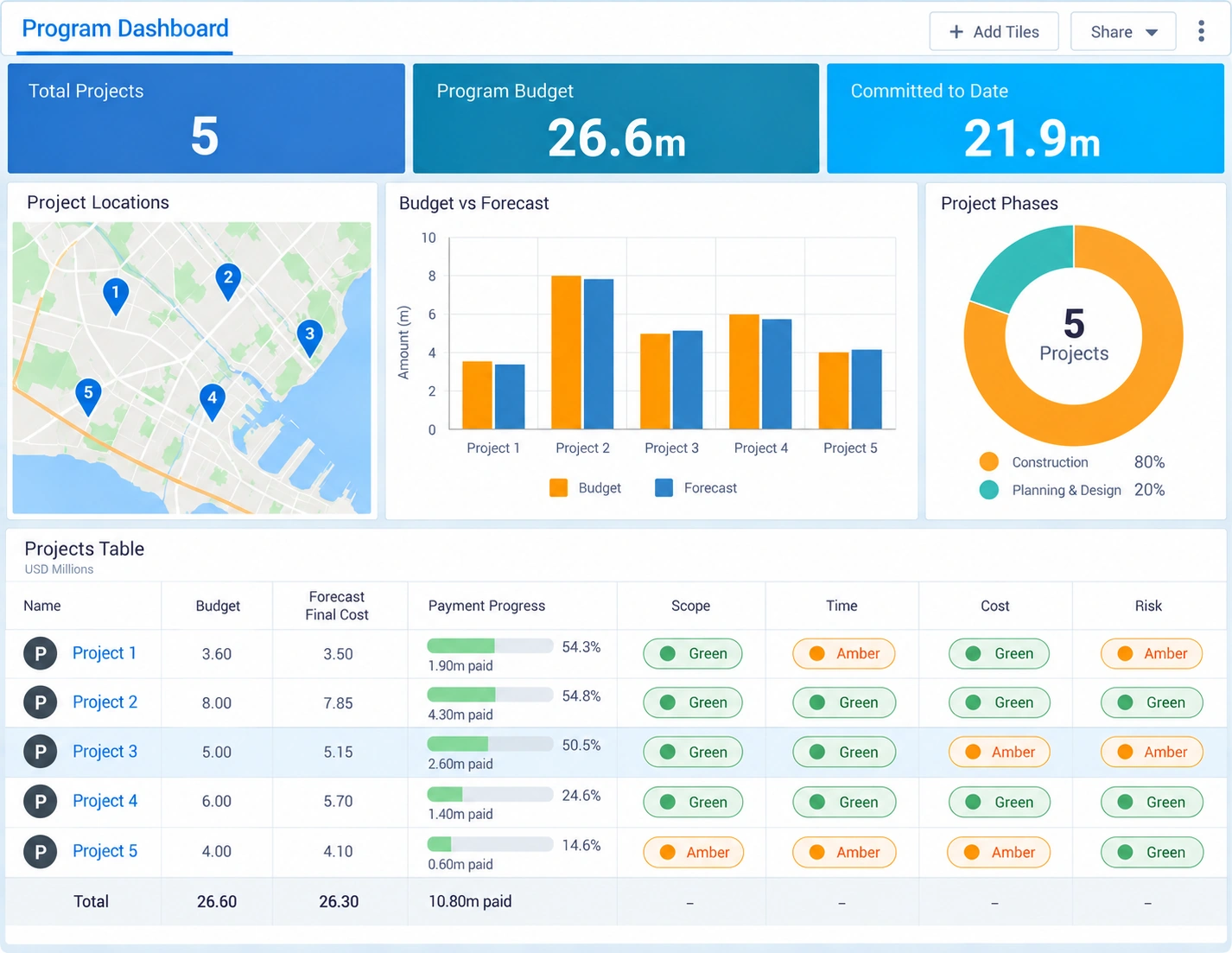Click the Risk column header
Viewport: 1232px width, 953px height.
click(1148, 606)
